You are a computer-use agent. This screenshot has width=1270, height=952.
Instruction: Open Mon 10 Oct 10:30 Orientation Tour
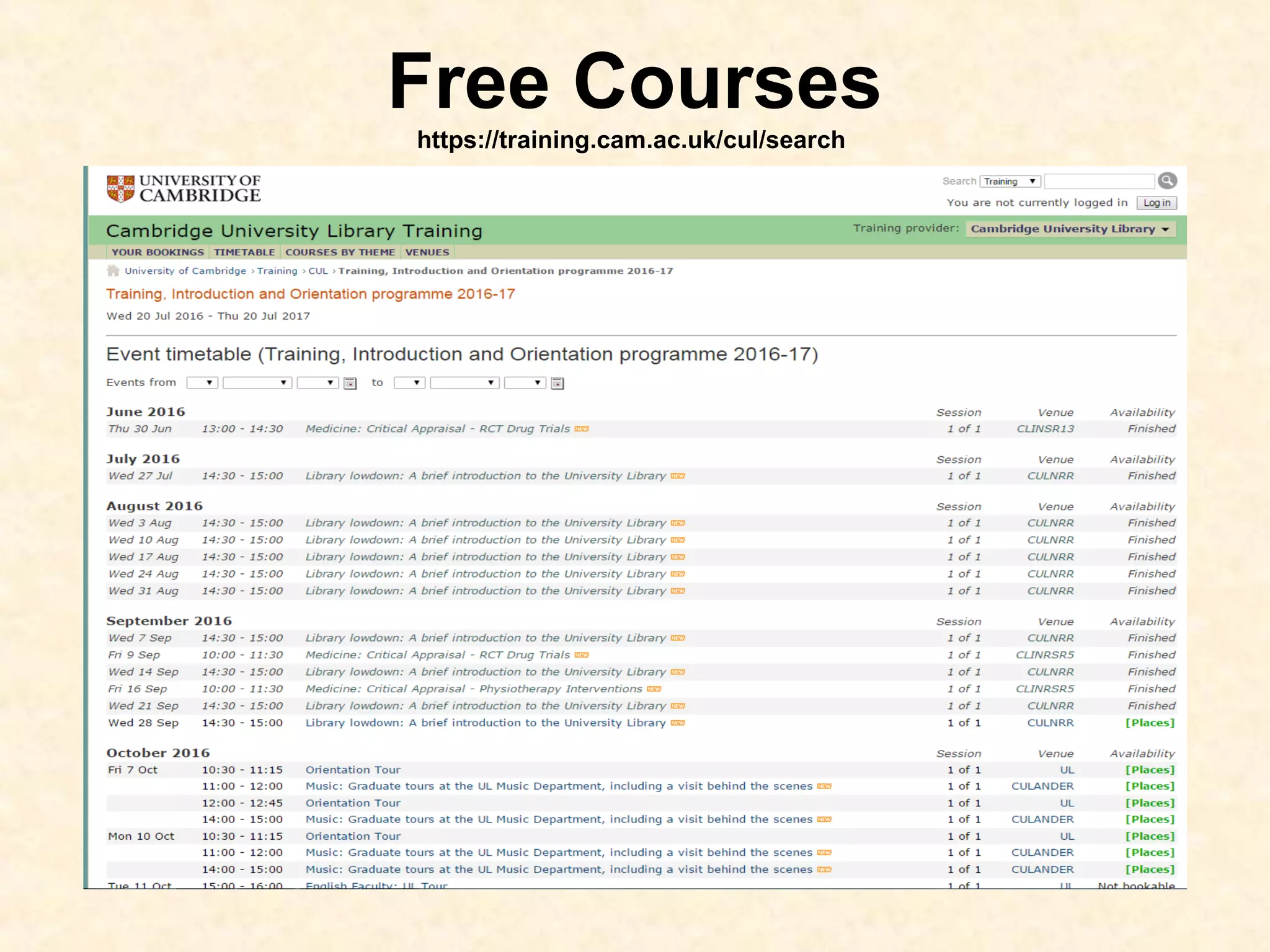pyautogui.click(x=353, y=837)
